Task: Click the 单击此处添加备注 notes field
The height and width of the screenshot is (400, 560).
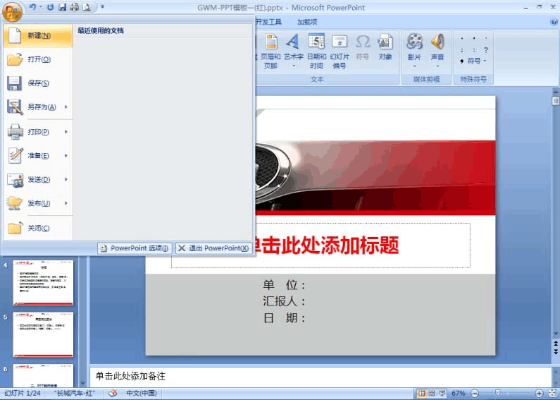Action: point(320,376)
